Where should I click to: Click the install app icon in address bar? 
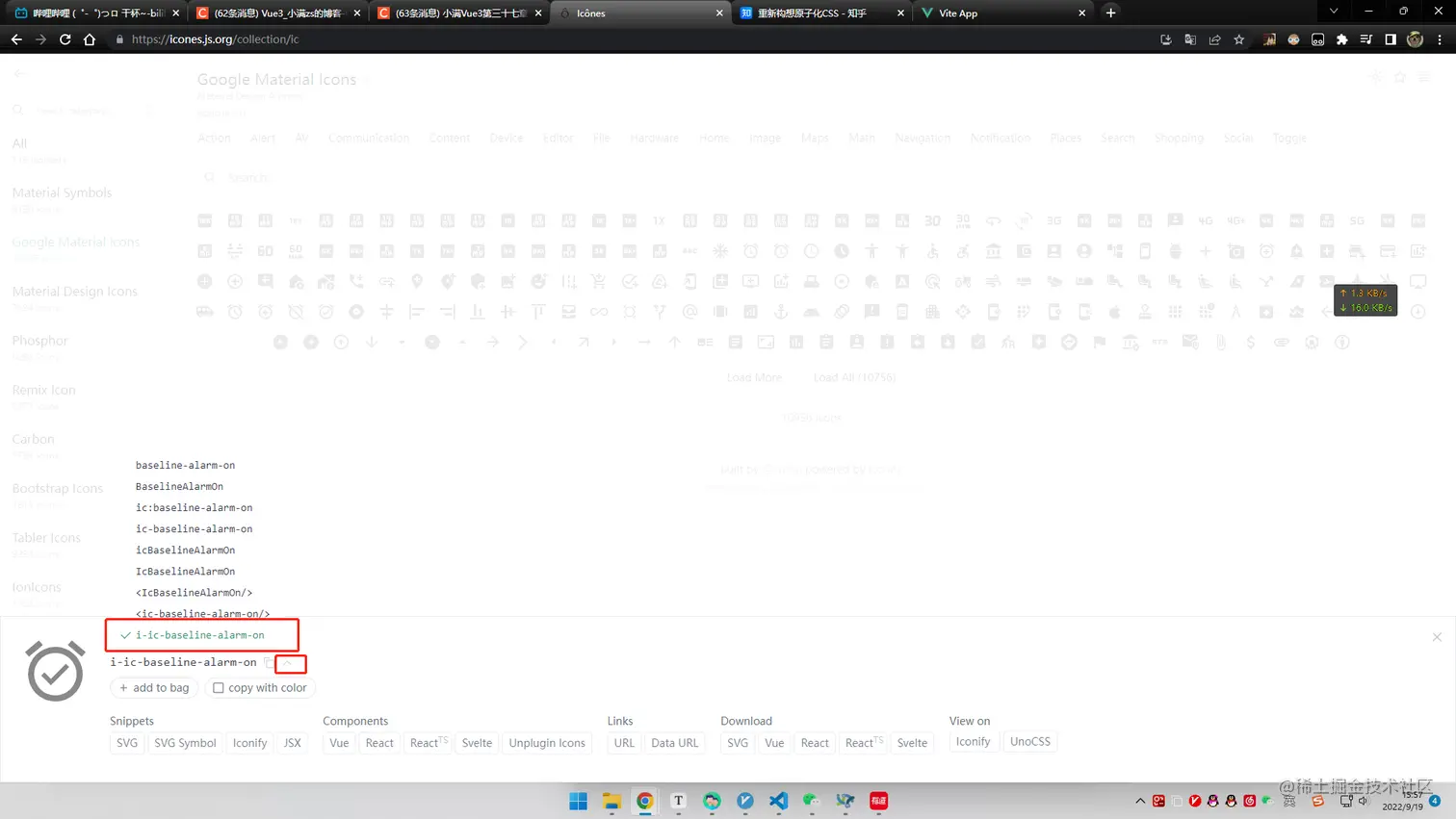click(x=1166, y=39)
